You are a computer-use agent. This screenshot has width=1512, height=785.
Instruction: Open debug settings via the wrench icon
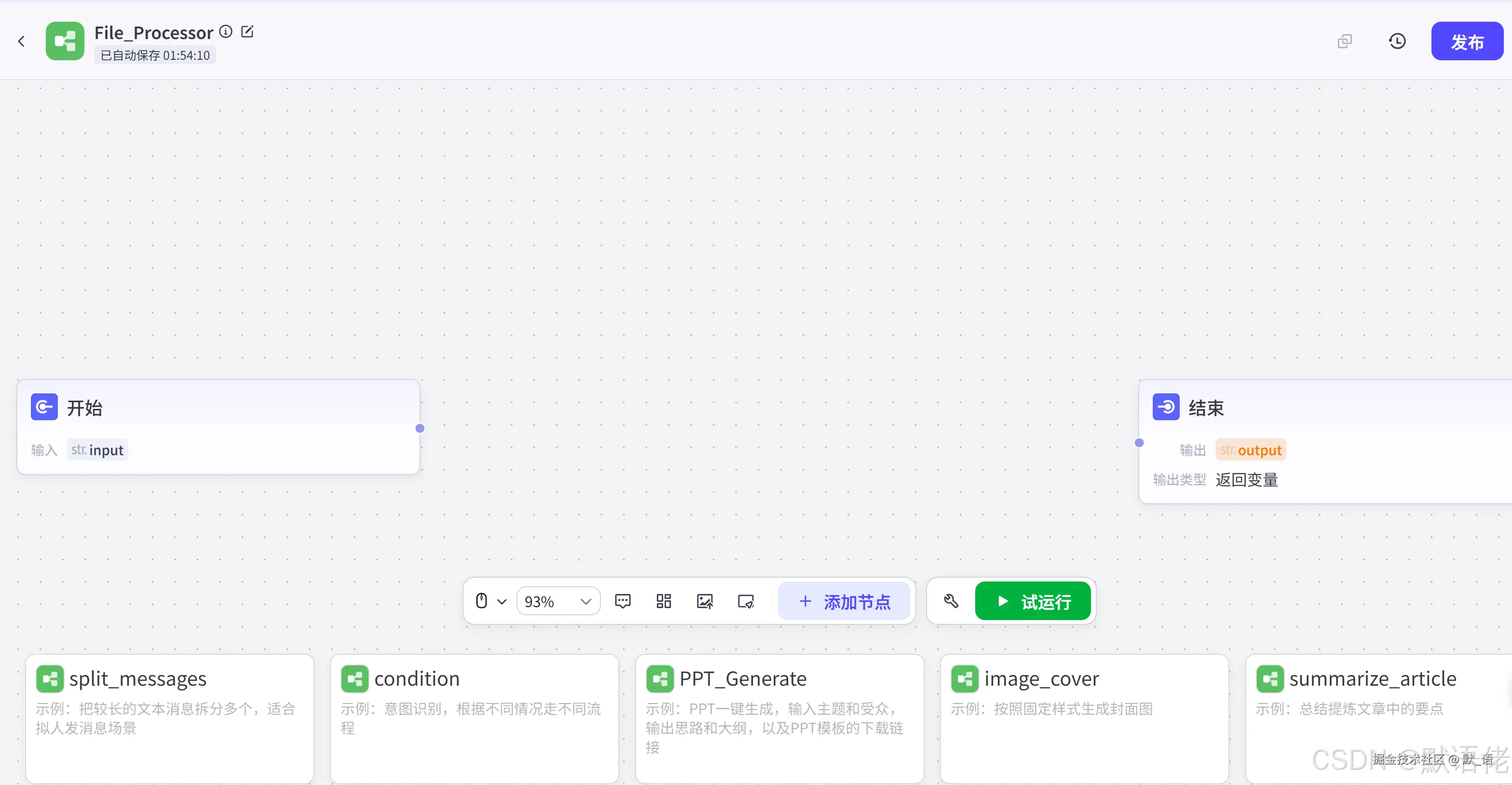[x=951, y=601]
